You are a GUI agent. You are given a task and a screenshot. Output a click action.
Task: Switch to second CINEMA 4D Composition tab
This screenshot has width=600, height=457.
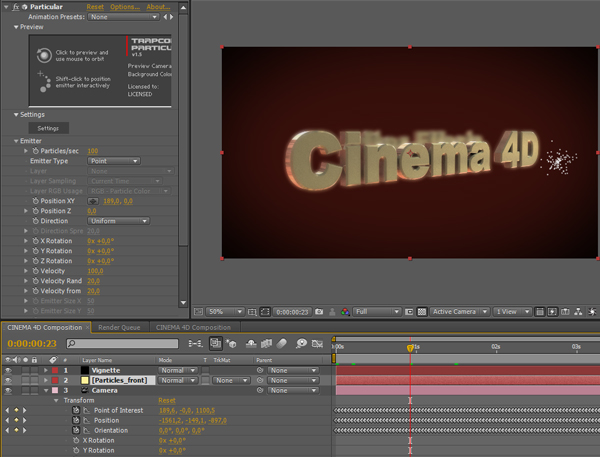click(193, 328)
